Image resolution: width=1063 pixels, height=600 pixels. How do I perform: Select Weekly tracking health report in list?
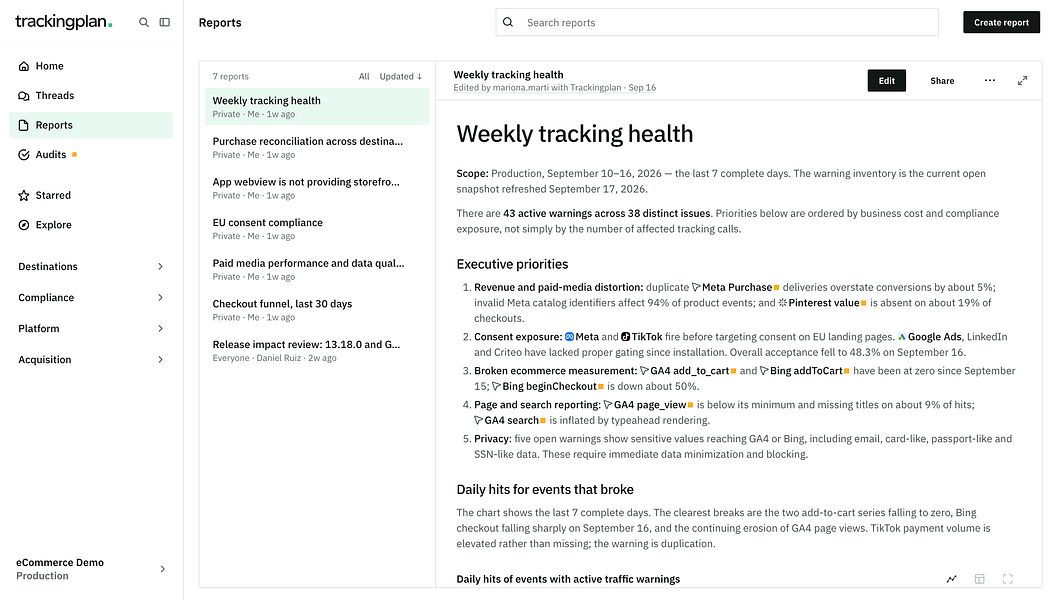tap(317, 106)
